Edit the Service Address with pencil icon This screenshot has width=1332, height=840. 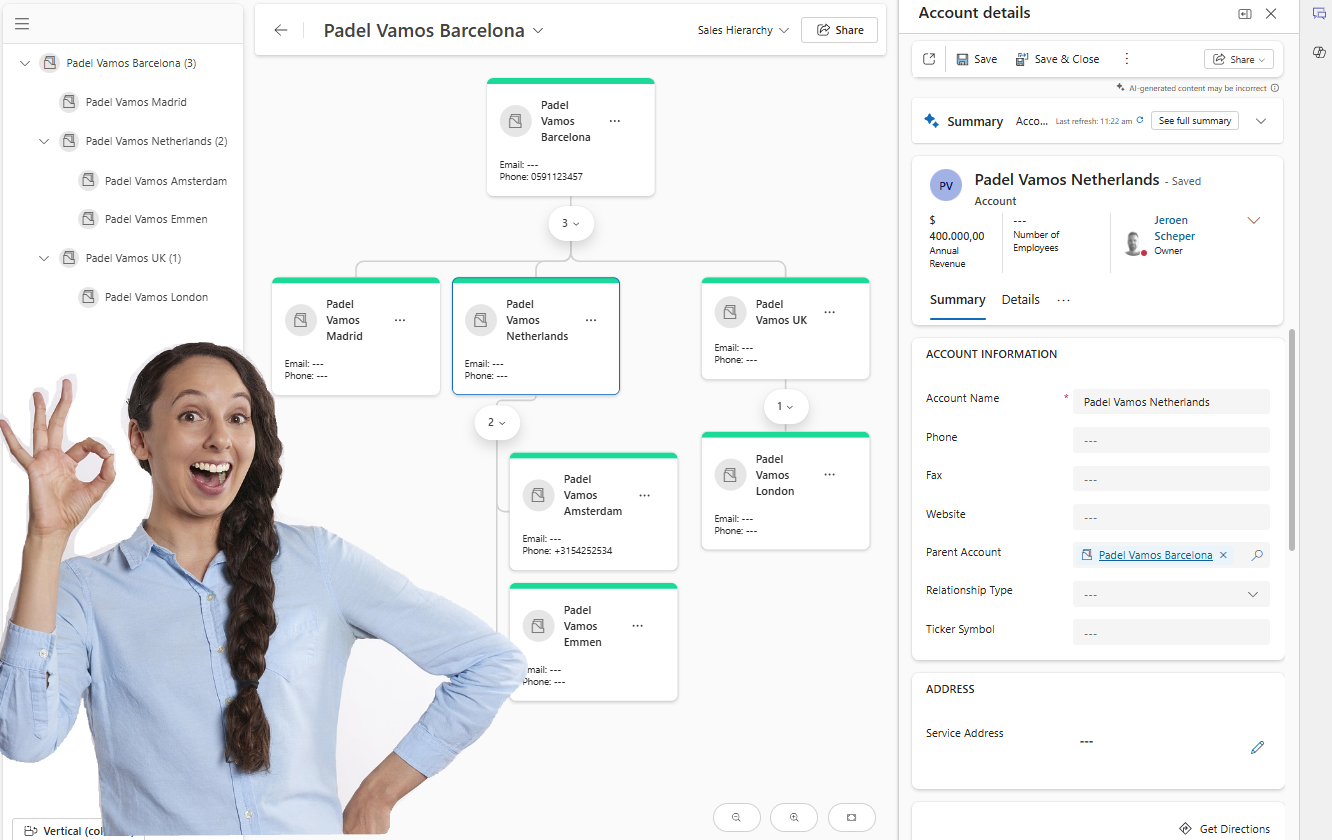[x=1257, y=747]
